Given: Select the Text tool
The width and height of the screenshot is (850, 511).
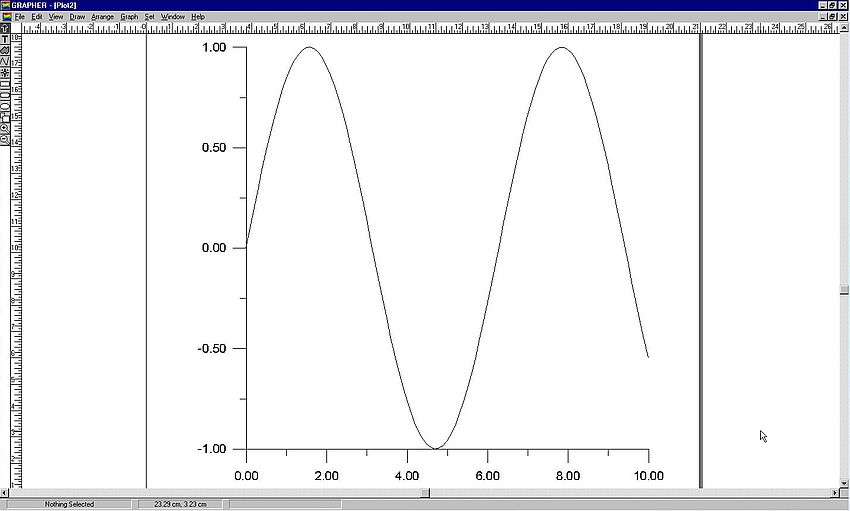Looking at the screenshot, I should pos(5,39).
